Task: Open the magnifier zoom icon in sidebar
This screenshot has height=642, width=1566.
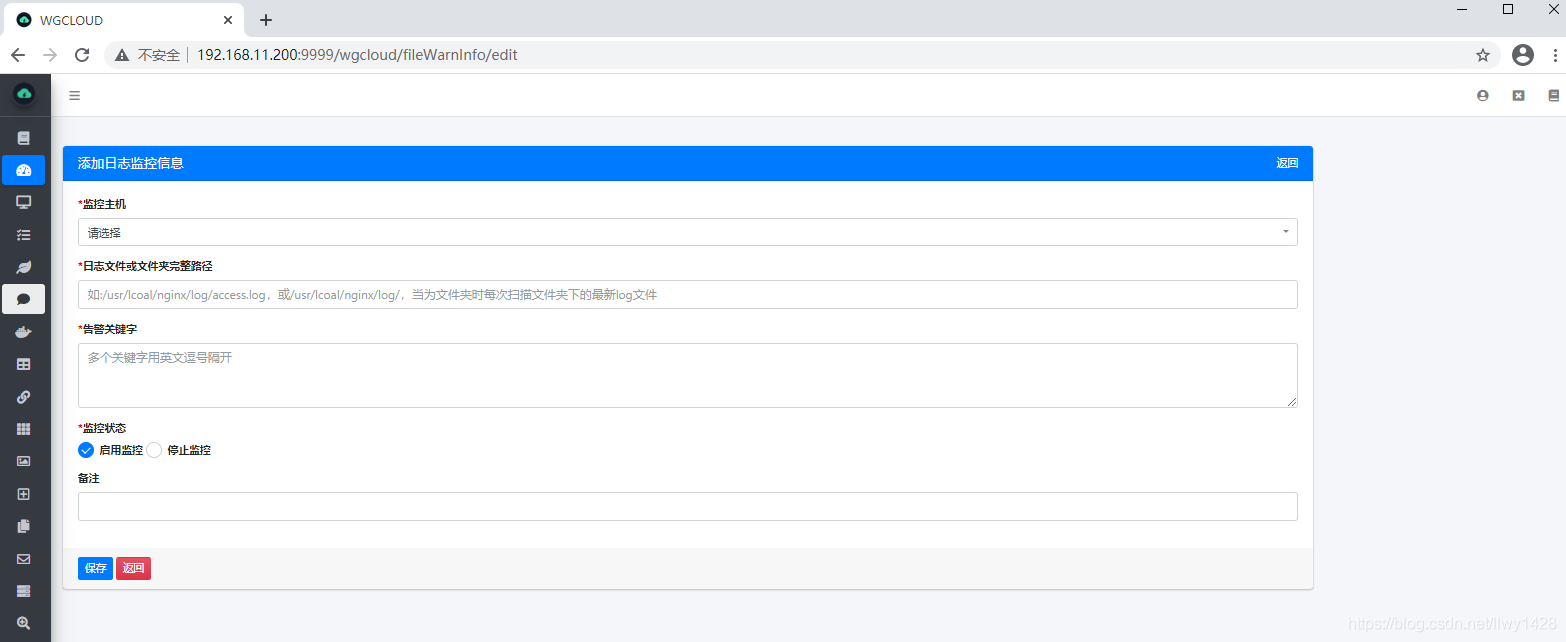Action: pos(24,623)
